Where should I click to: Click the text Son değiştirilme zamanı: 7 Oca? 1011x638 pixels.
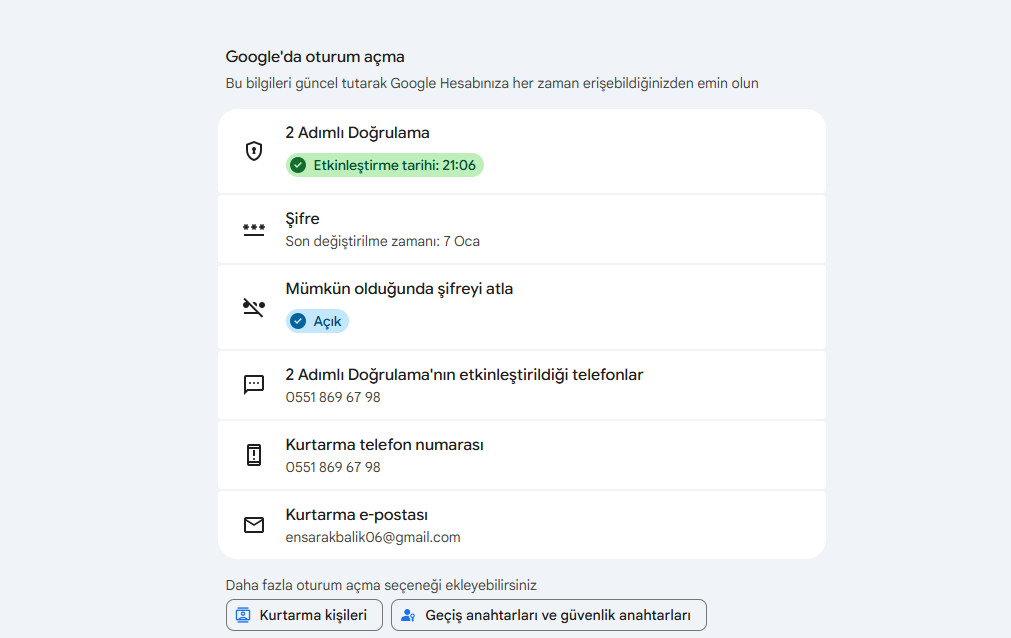pyautogui.click(x=382, y=241)
